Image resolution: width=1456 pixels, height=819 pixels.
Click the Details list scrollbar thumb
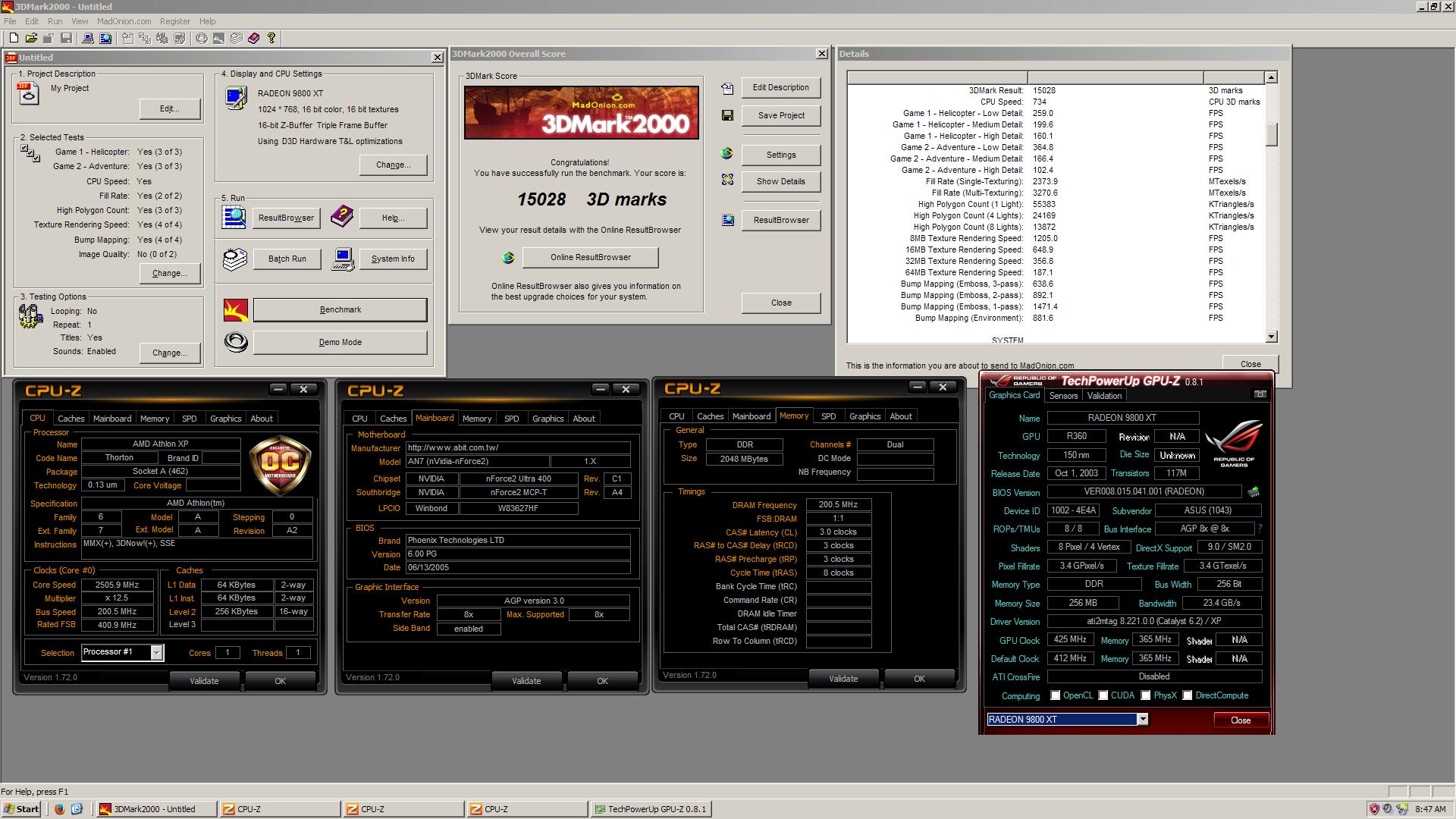coord(1272,134)
